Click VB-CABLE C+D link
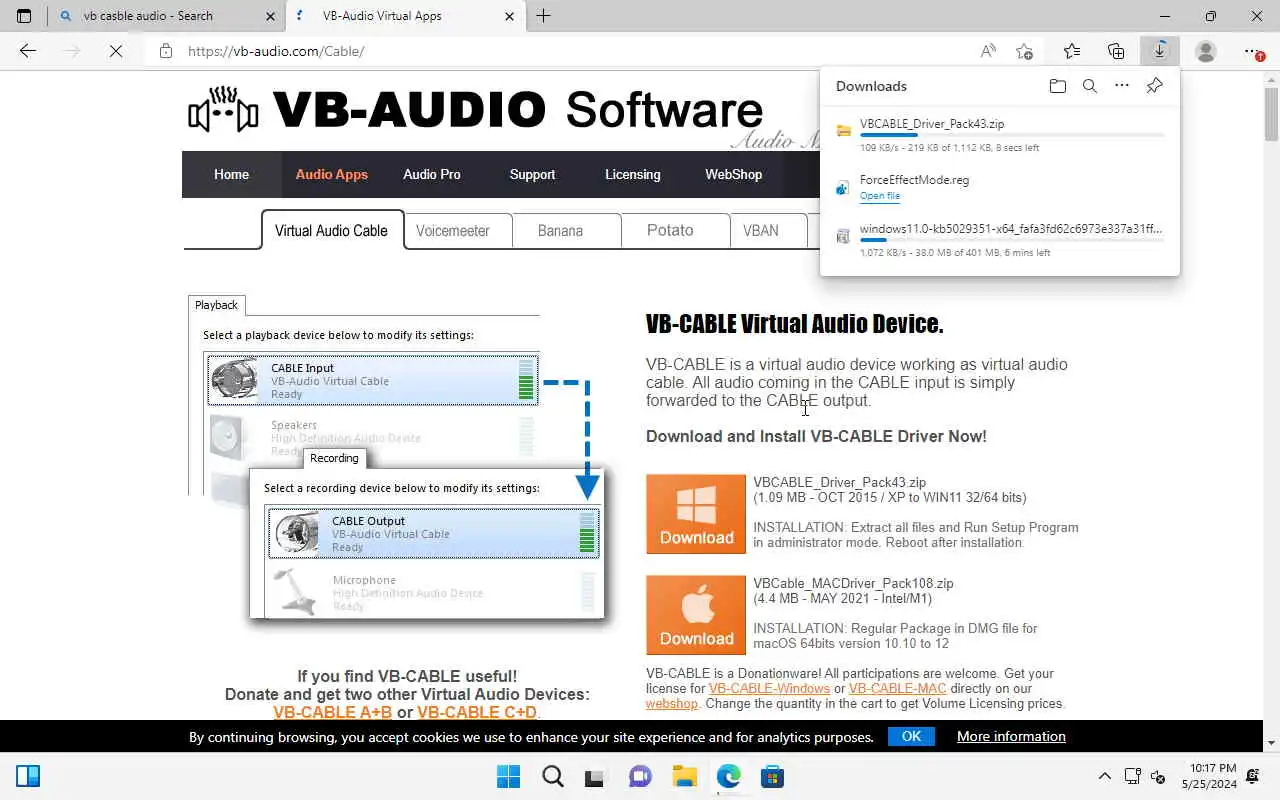1280x800 pixels. point(477,713)
